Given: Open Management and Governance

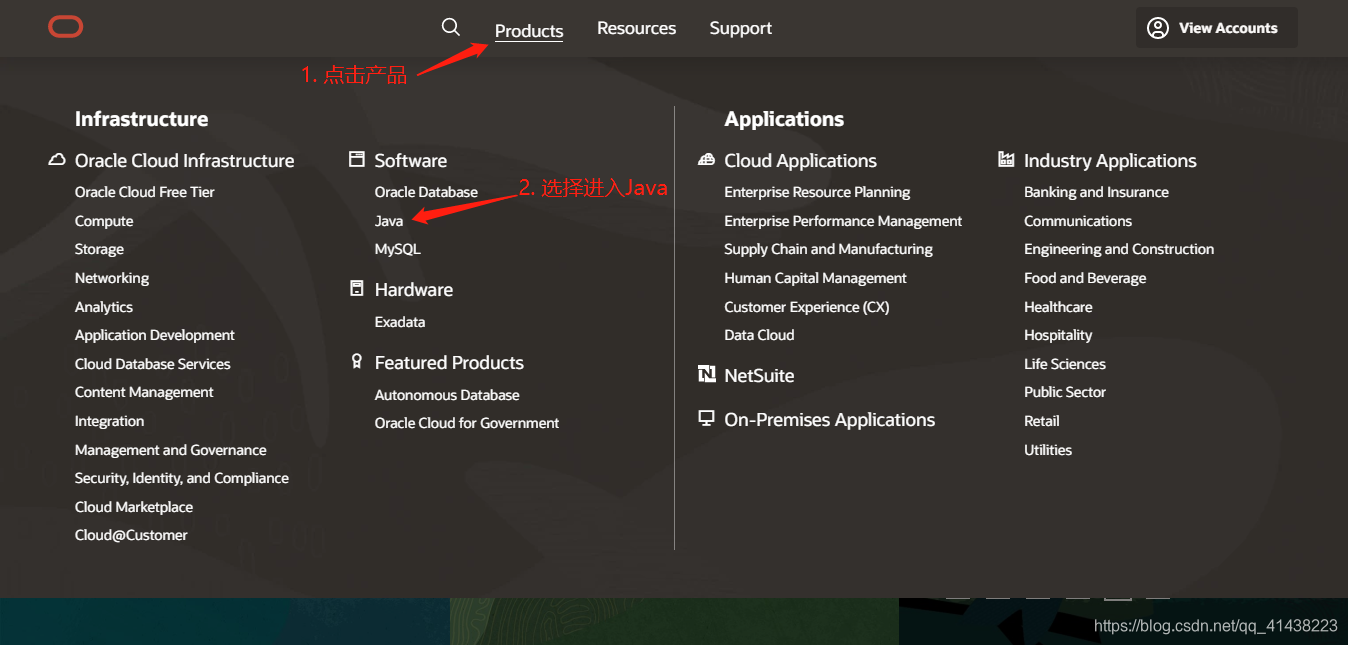Looking at the screenshot, I should click(171, 450).
